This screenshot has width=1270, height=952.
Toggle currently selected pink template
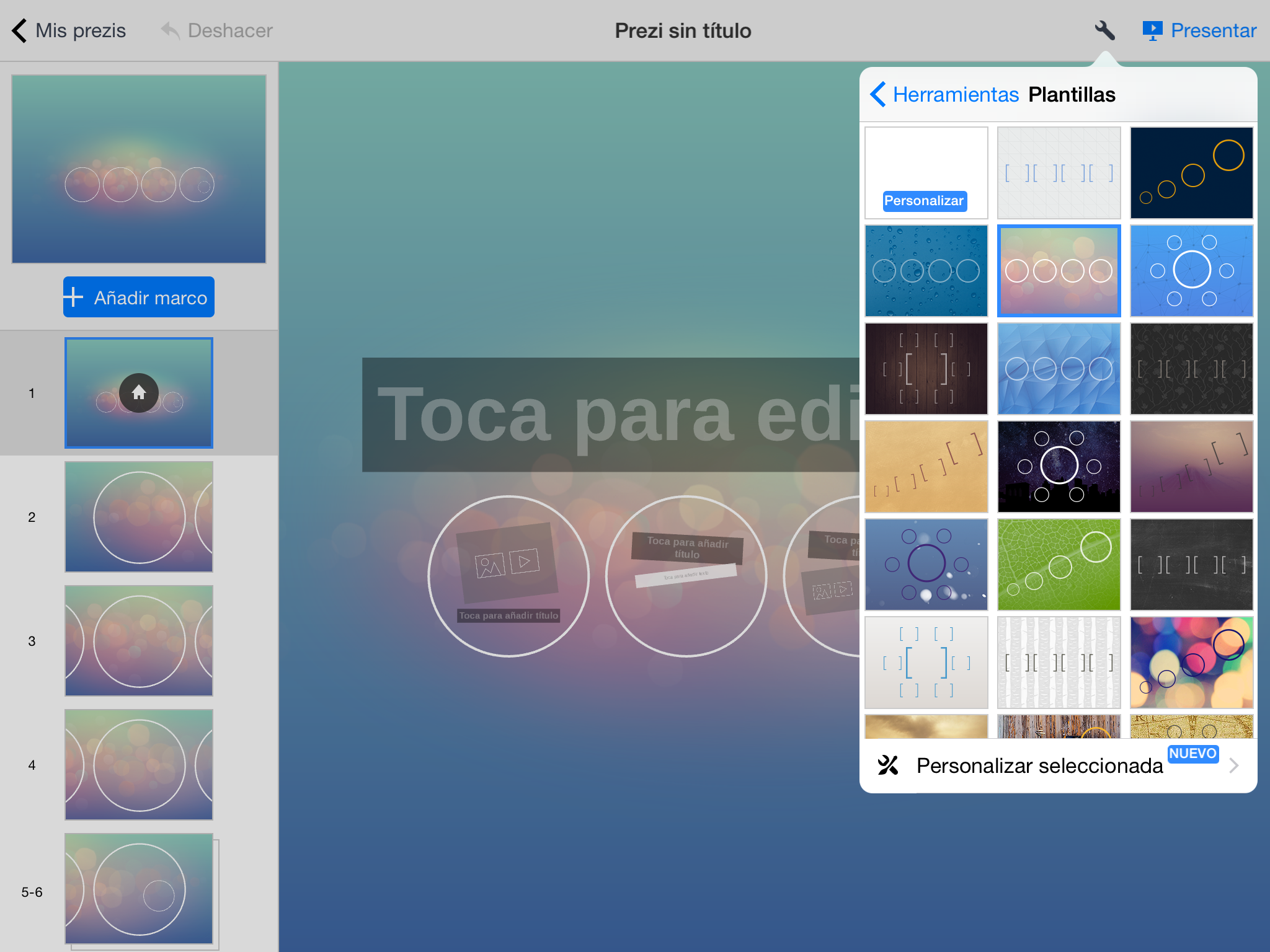(x=1058, y=269)
